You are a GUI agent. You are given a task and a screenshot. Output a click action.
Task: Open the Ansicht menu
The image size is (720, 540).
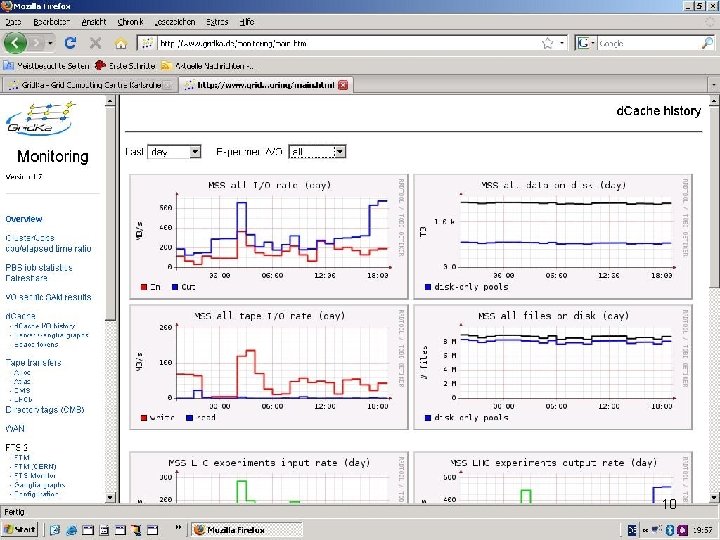[94, 22]
